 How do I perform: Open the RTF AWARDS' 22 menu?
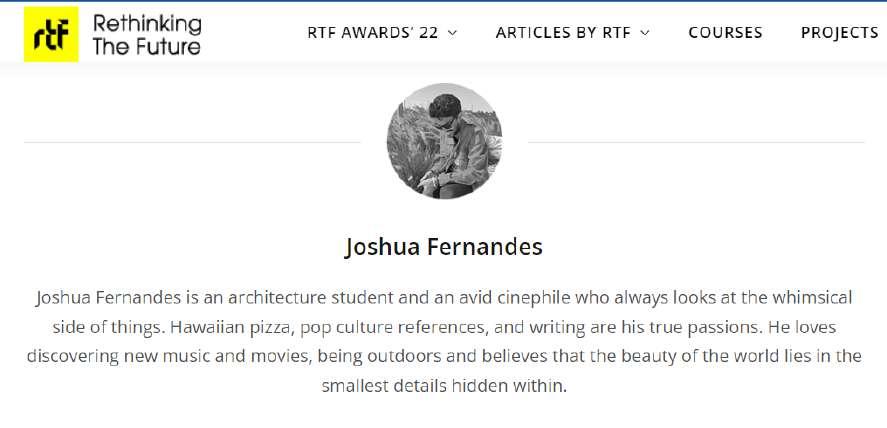[372, 32]
